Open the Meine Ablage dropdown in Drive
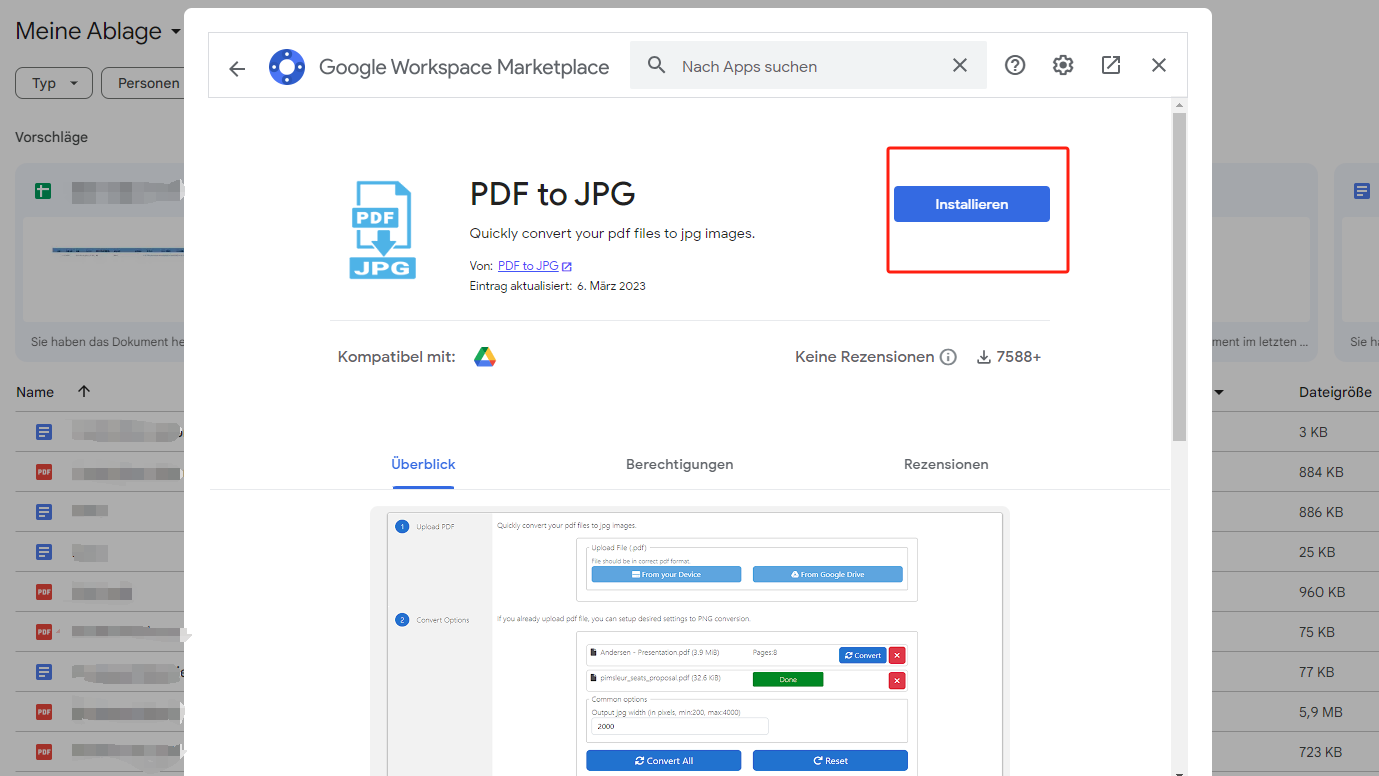Screen dimensions: 1379x776 tap(99, 31)
